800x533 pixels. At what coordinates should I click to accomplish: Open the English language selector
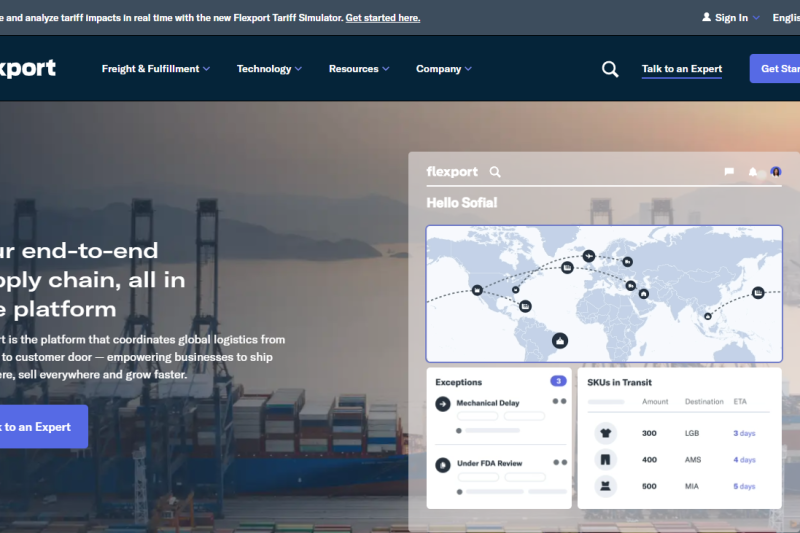pos(786,18)
